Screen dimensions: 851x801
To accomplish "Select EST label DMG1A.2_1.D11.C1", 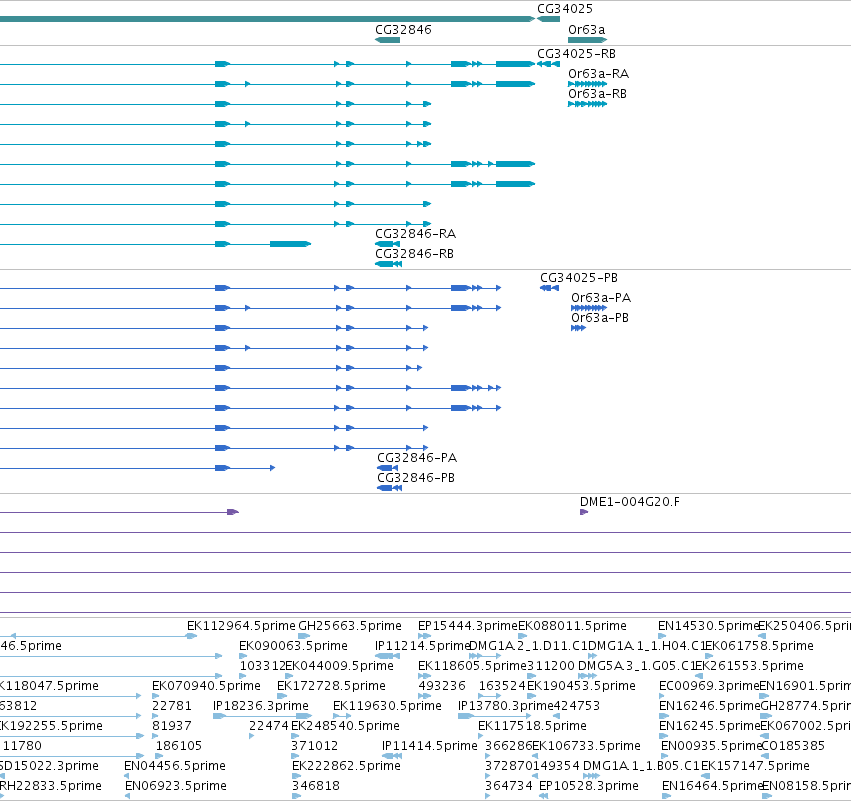I will [529, 646].
